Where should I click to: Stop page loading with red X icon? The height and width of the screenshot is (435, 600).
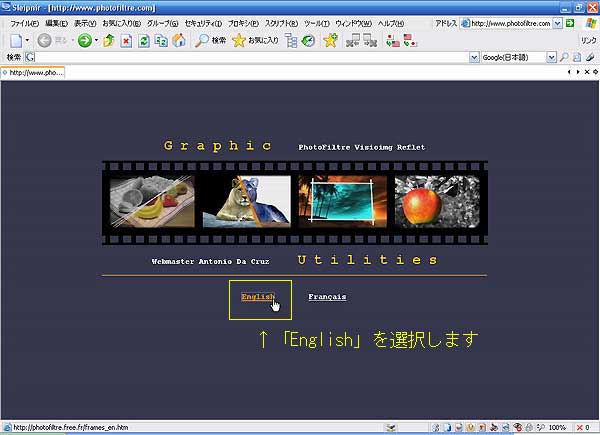[126, 40]
